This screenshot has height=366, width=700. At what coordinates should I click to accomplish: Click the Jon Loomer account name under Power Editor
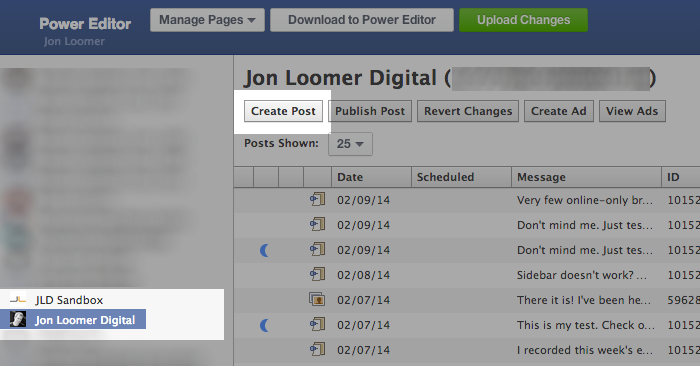click(74, 42)
